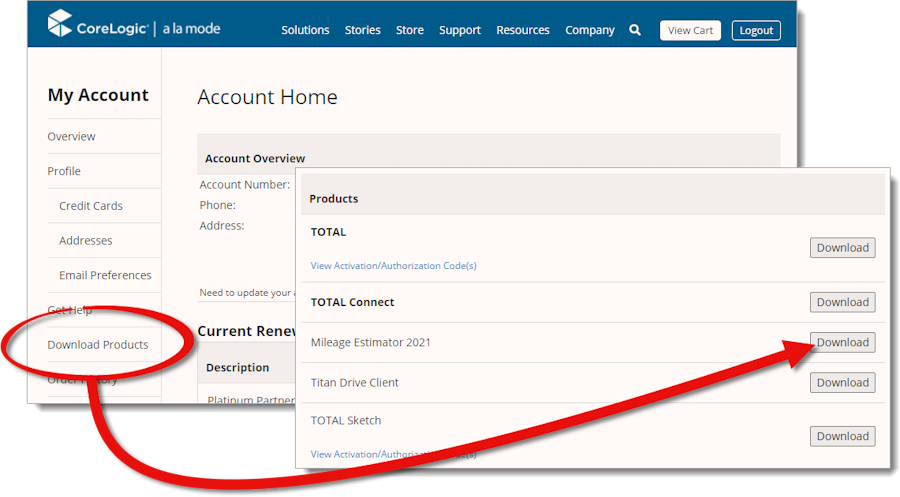Select Overview in My Account sidebar
The image size is (900, 497).
71,137
